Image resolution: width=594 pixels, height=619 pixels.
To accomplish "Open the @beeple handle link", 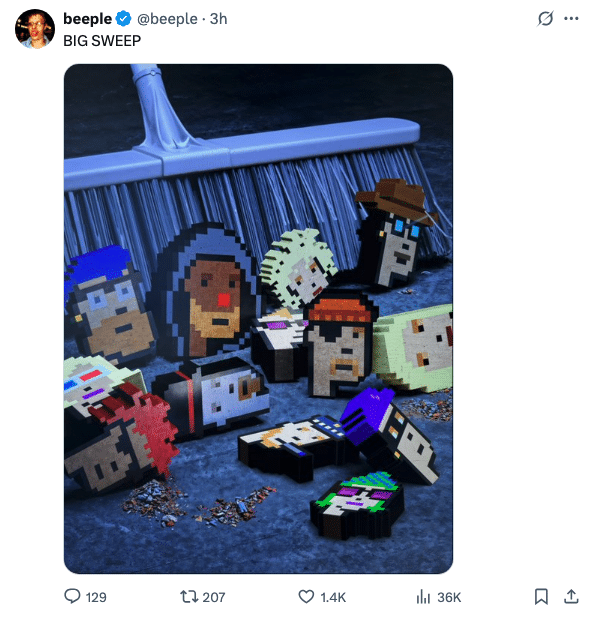I will [167, 19].
